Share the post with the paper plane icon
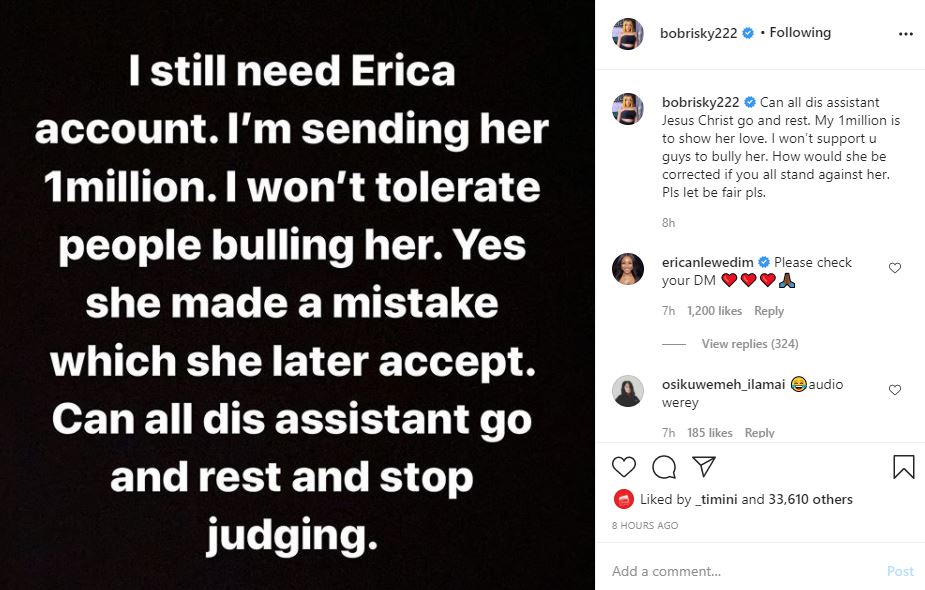 tap(704, 467)
